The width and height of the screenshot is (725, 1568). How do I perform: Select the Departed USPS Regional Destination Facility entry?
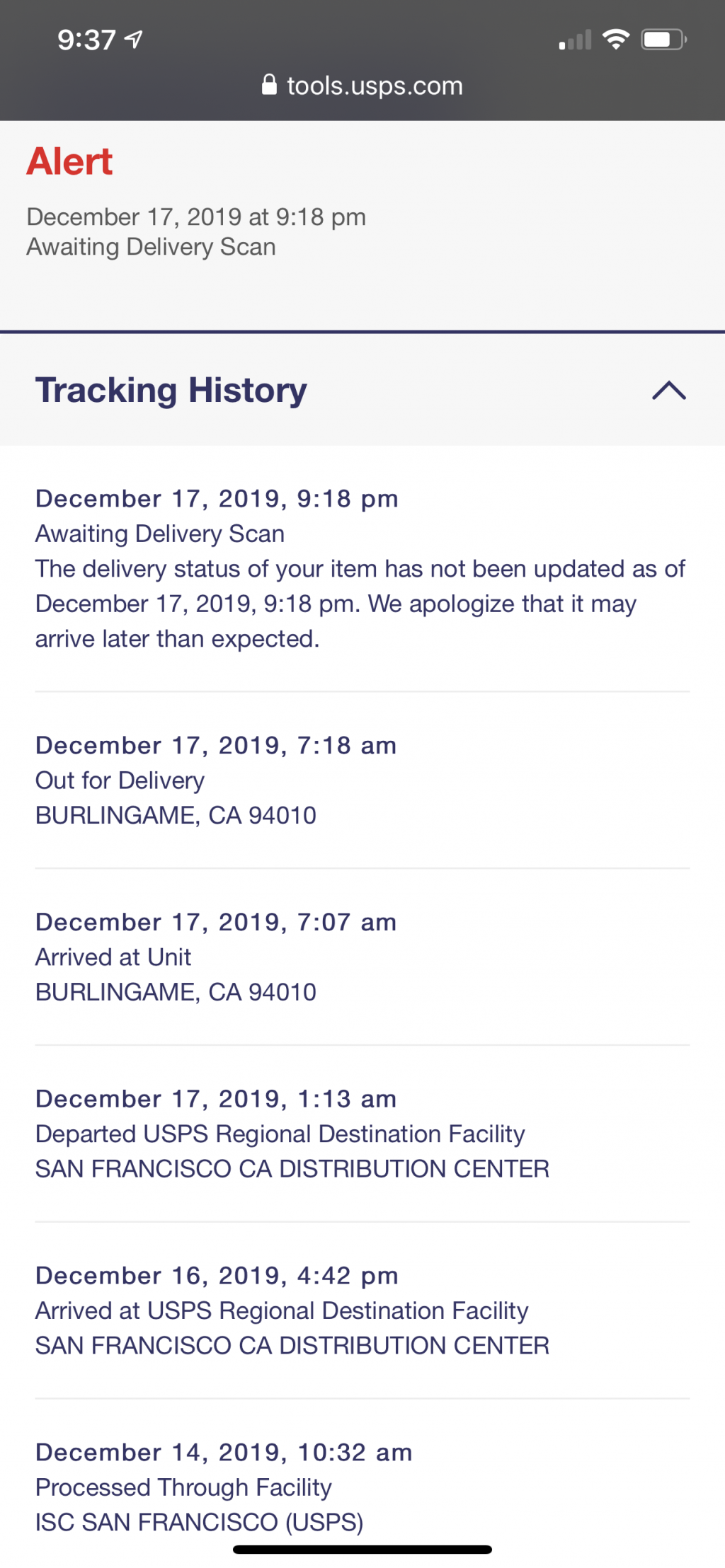[362, 1134]
